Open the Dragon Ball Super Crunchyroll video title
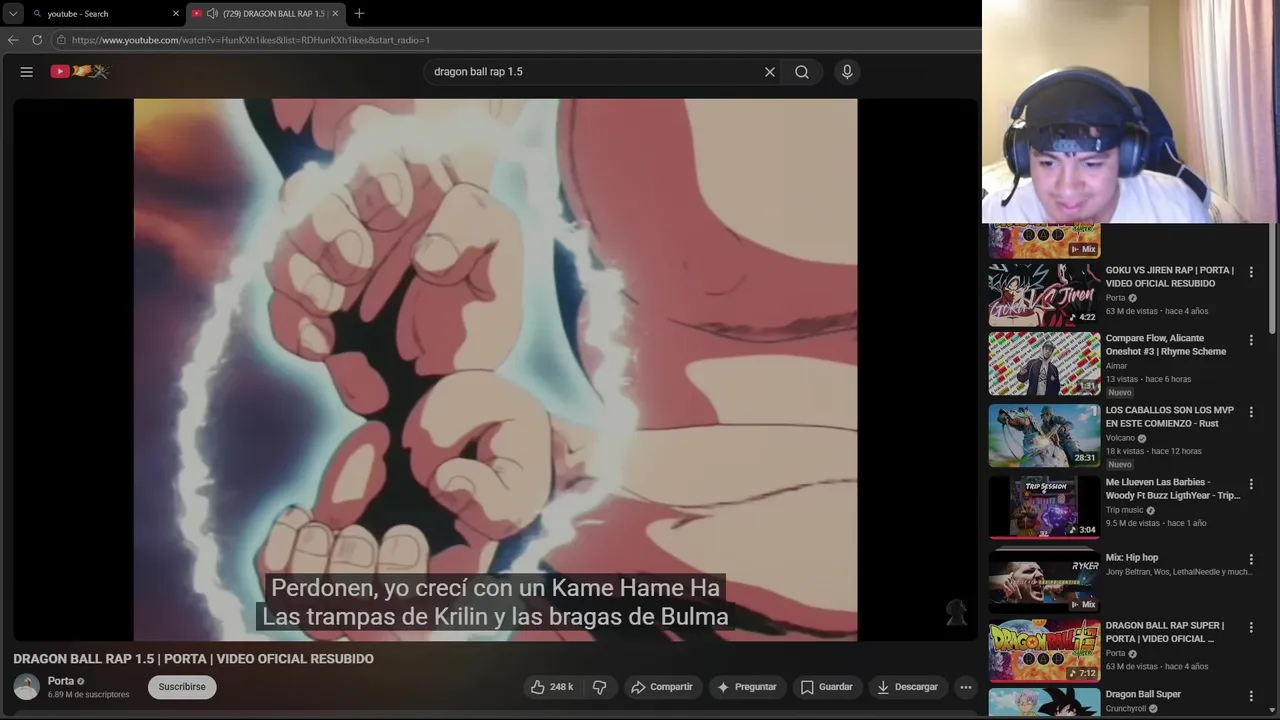Screen dimensions: 1280x720 [1143, 694]
